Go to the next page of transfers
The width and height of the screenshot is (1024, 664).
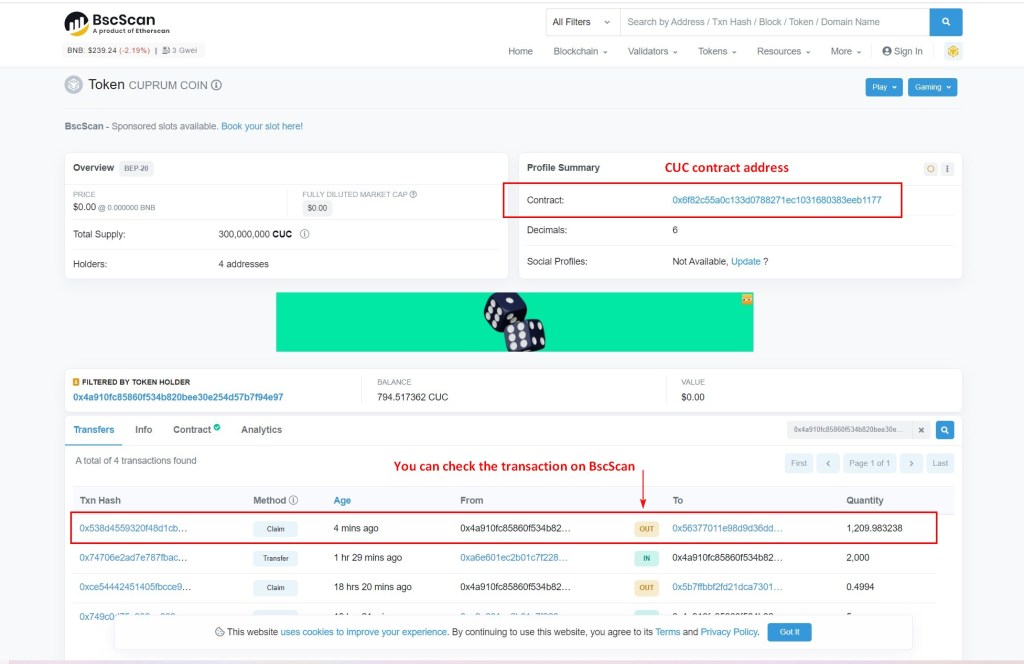point(910,463)
